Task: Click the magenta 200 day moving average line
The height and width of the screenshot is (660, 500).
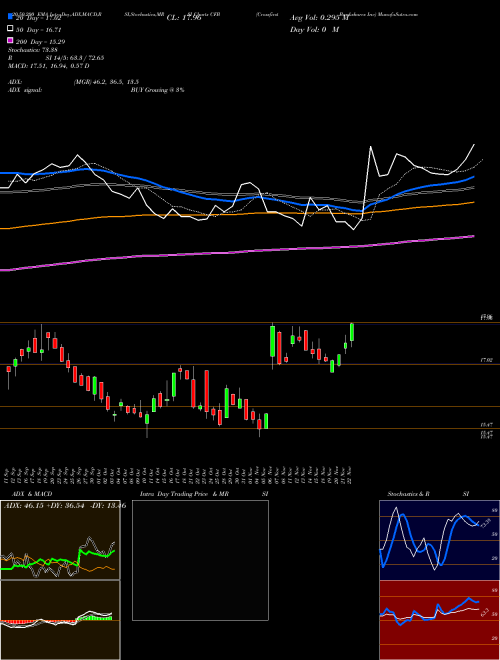Action: [236, 252]
